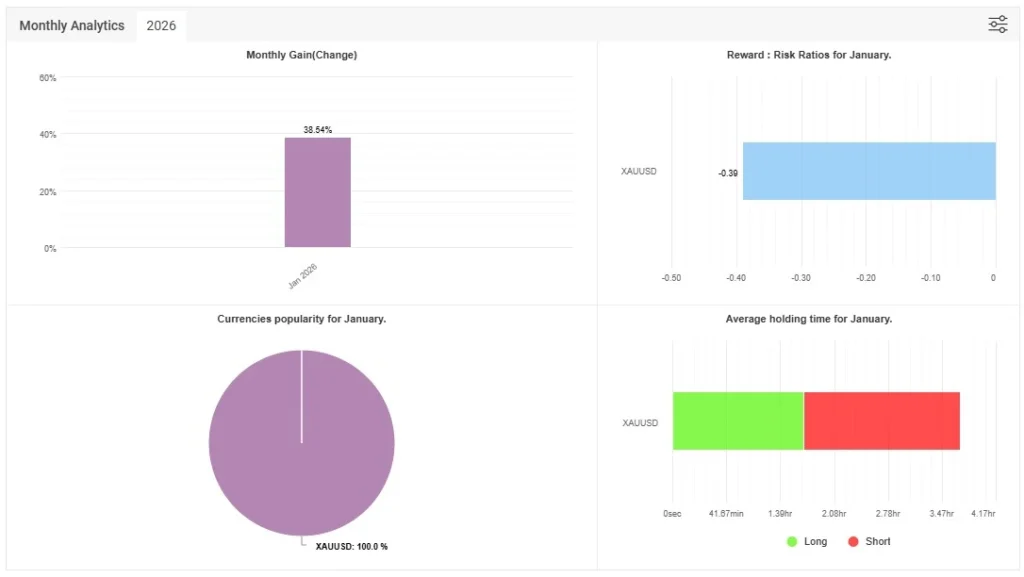The image size is (1024, 577).
Task: Open the chart settings sliders icon
Action: (x=997, y=25)
